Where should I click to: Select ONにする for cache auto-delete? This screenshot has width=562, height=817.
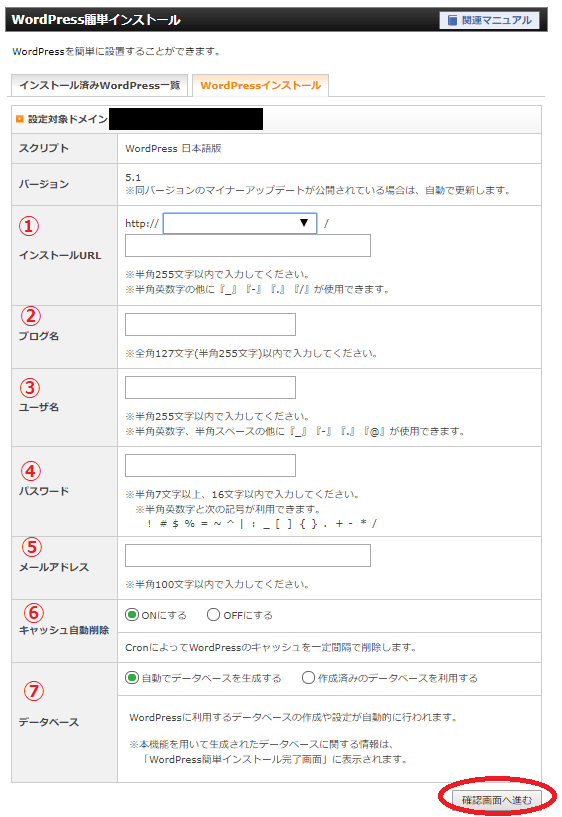(132, 615)
